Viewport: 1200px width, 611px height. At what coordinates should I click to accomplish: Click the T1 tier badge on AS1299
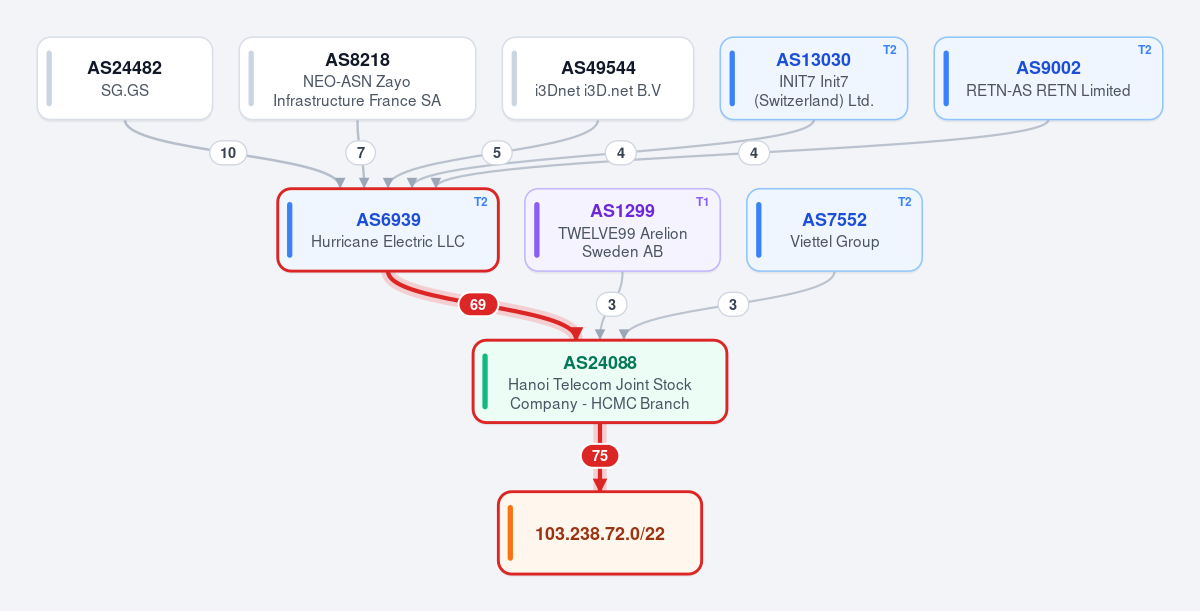point(702,202)
